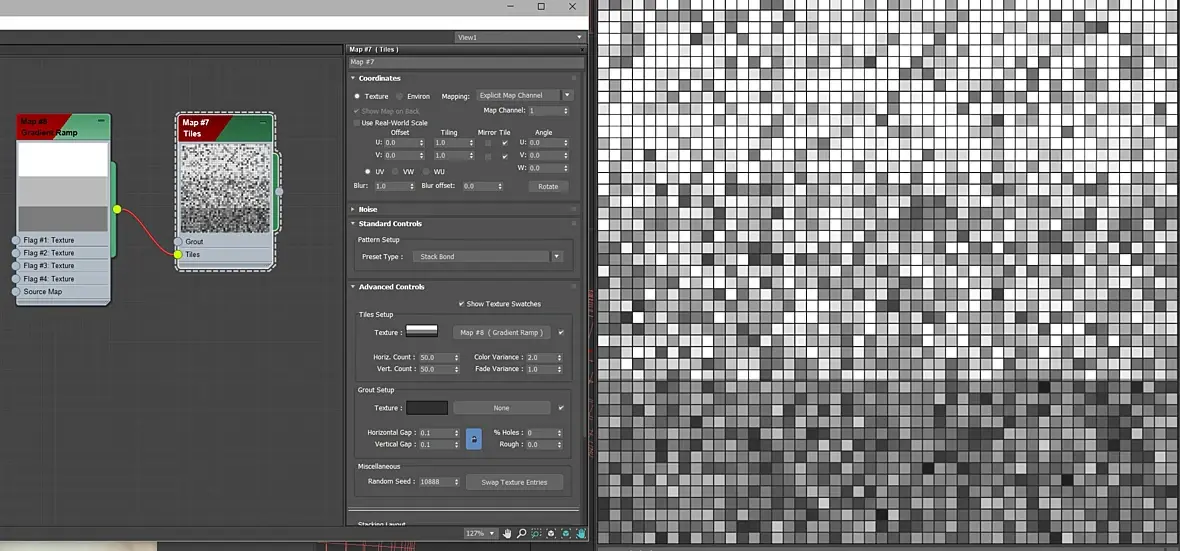
Task: Toggle the V Tile checkbox
Action: [x=505, y=156]
